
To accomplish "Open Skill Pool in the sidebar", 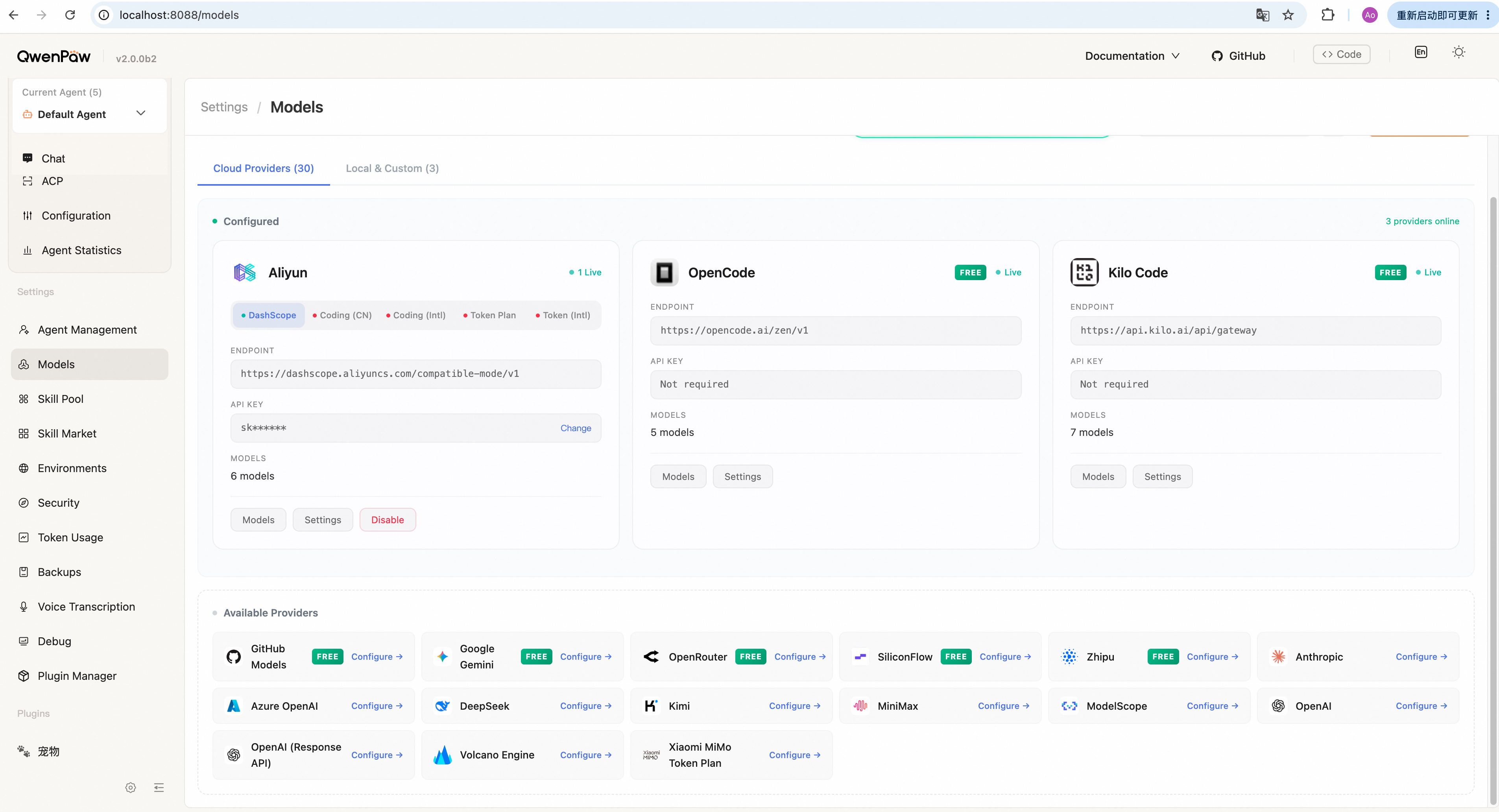I will tap(90, 399).
